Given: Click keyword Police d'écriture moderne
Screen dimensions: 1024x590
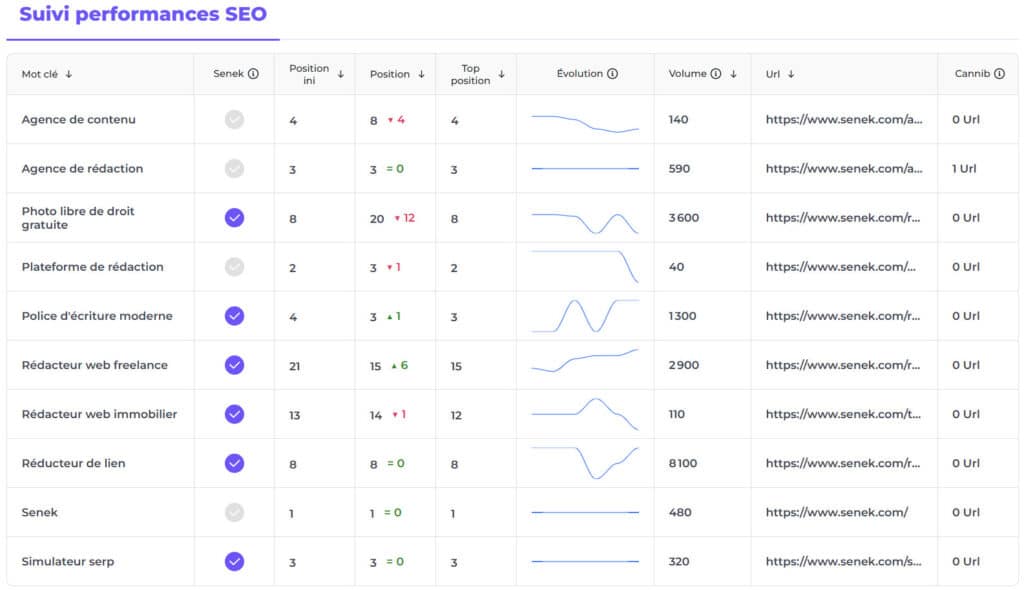Looking at the screenshot, I should (97, 316).
